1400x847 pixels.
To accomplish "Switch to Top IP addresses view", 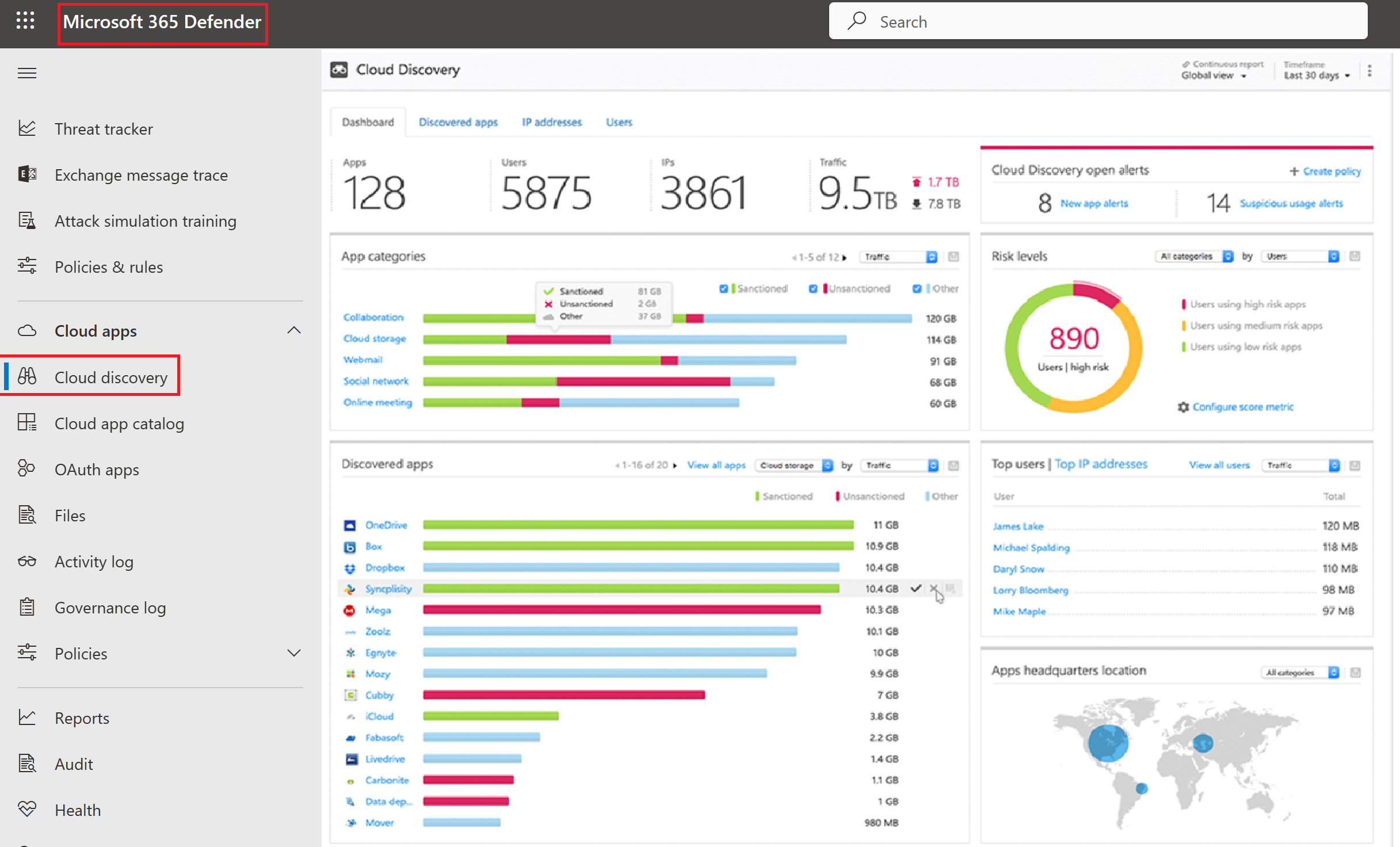I will click(x=1101, y=464).
